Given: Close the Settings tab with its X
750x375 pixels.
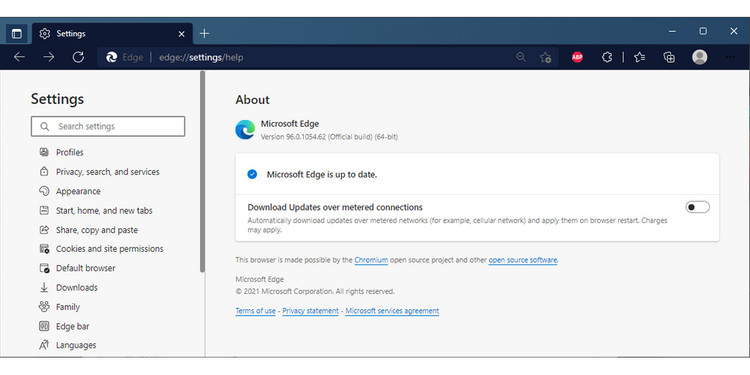Looking at the screenshot, I should tap(181, 34).
